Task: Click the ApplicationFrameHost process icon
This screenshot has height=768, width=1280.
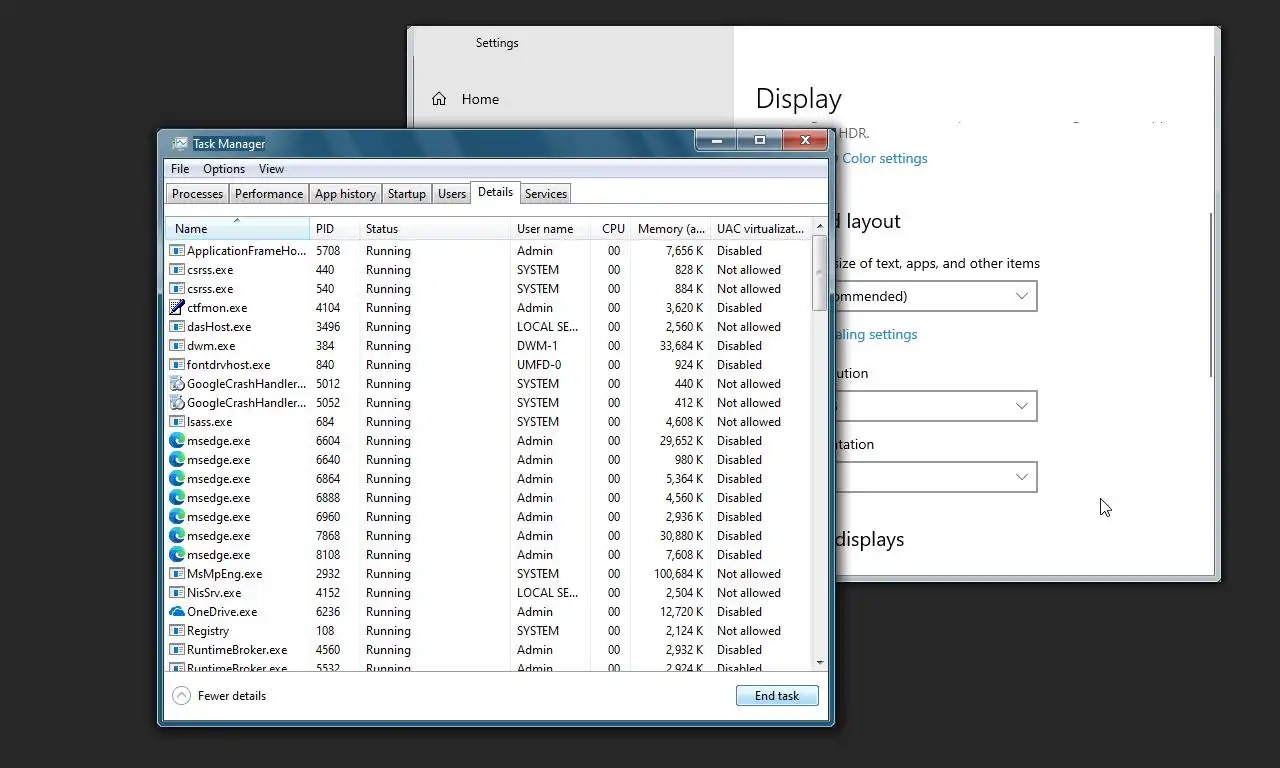Action: pos(177,251)
